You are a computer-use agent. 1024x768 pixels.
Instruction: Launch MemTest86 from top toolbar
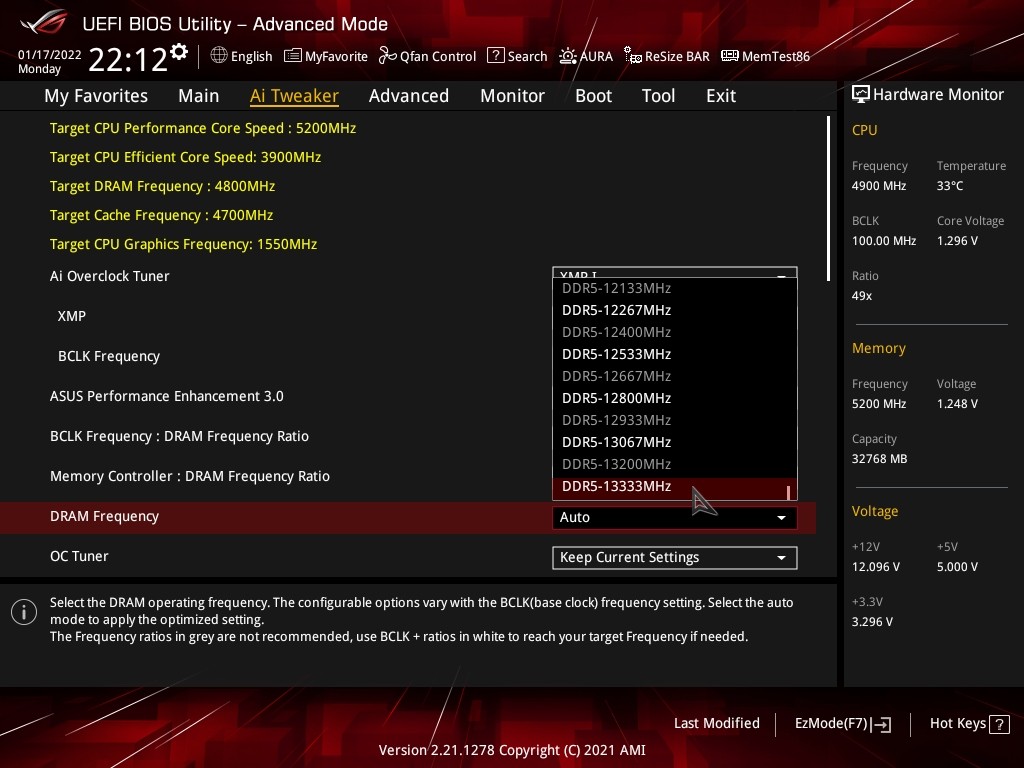730,56
